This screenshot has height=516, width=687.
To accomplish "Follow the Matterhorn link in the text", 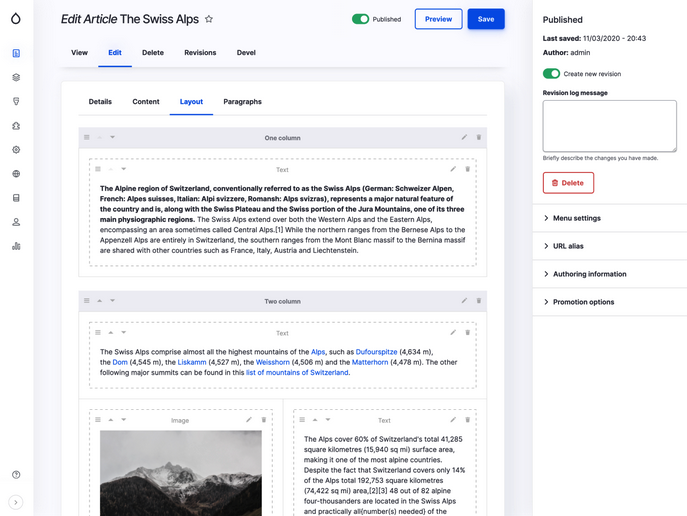I will 370,362.
